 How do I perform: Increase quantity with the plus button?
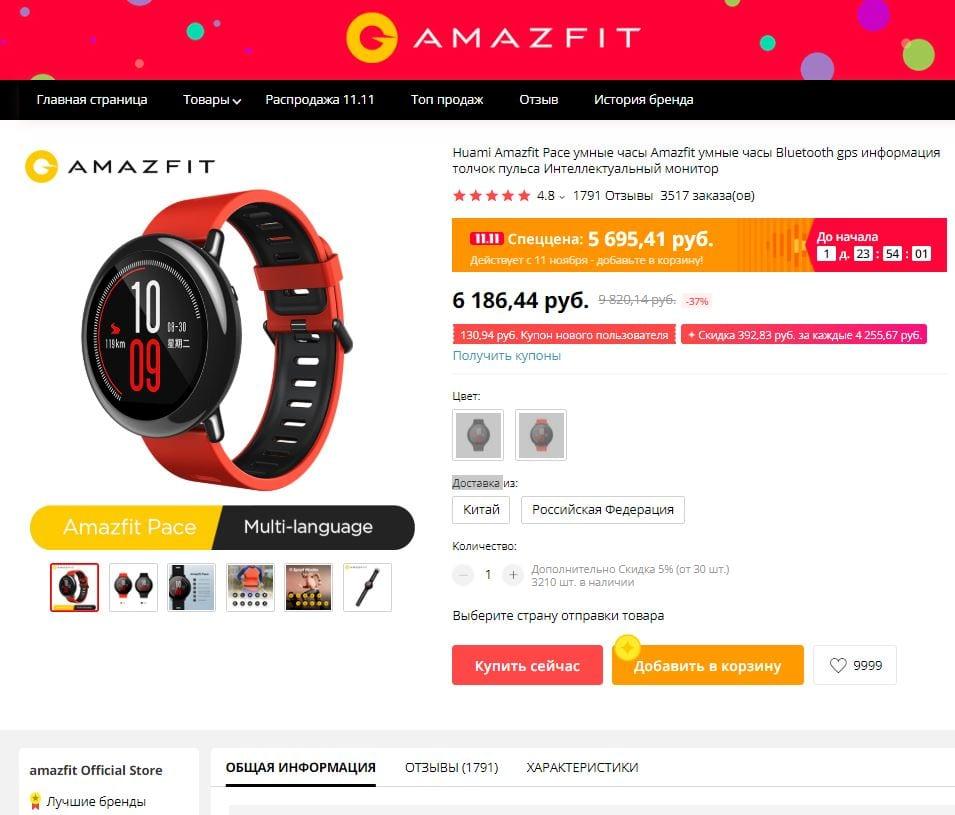point(513,574)
